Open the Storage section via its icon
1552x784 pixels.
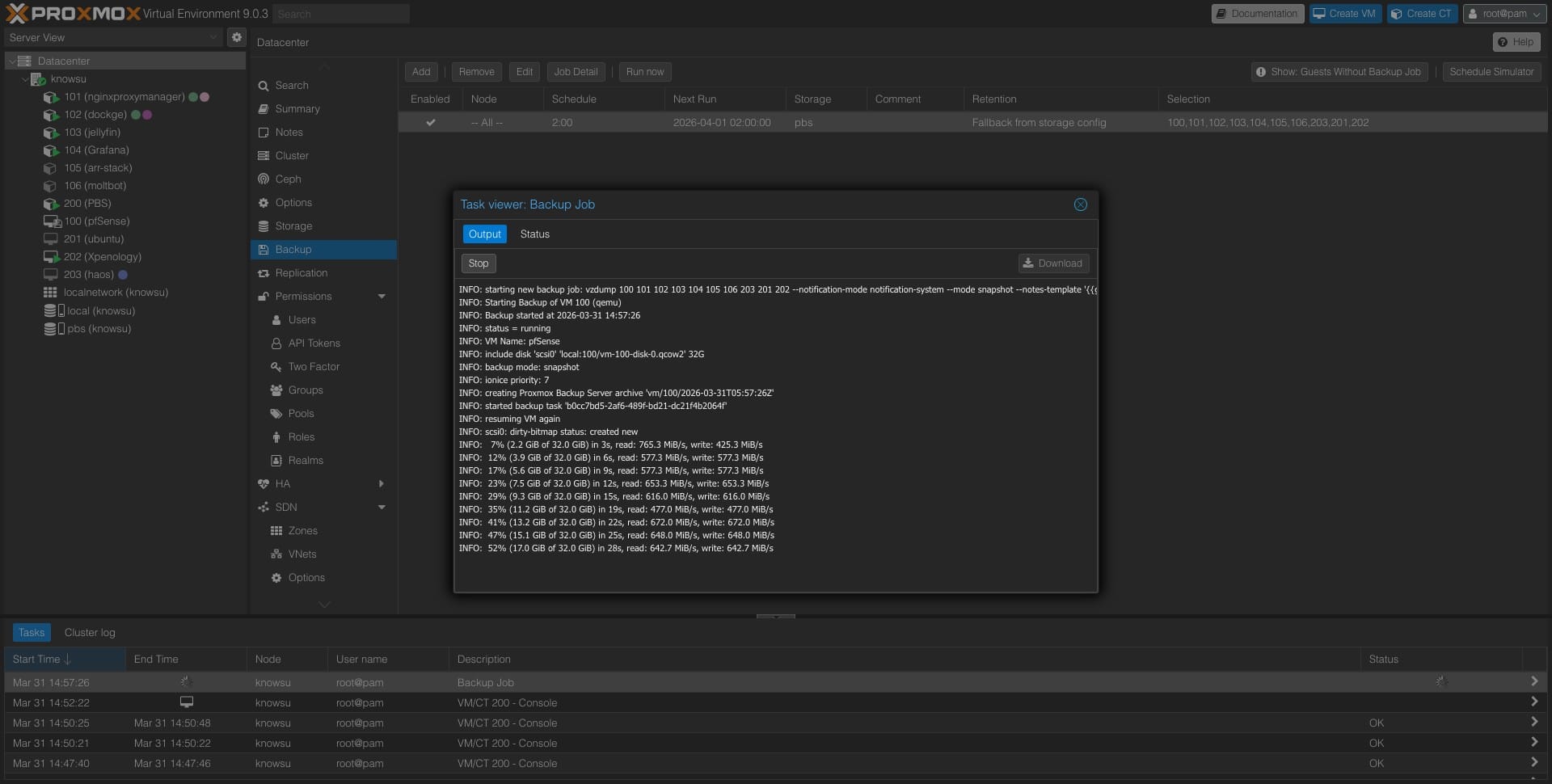[x=264, y=226]
